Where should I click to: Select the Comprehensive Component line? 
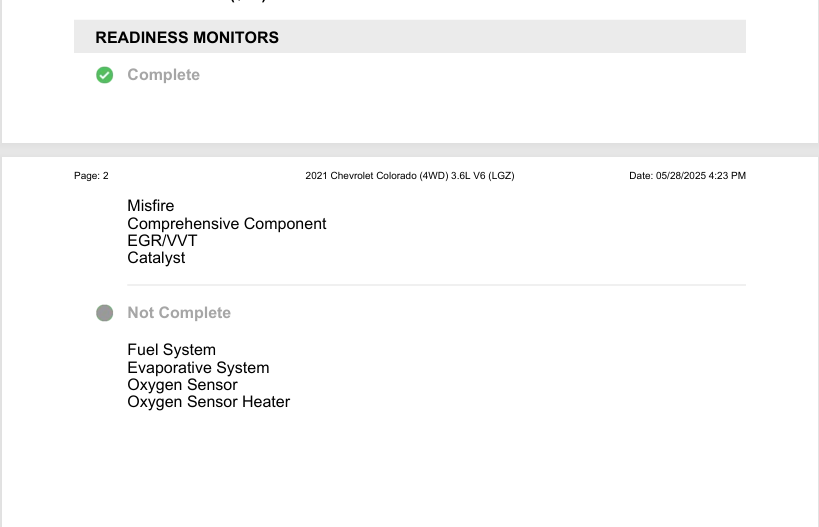coord(227,224)
